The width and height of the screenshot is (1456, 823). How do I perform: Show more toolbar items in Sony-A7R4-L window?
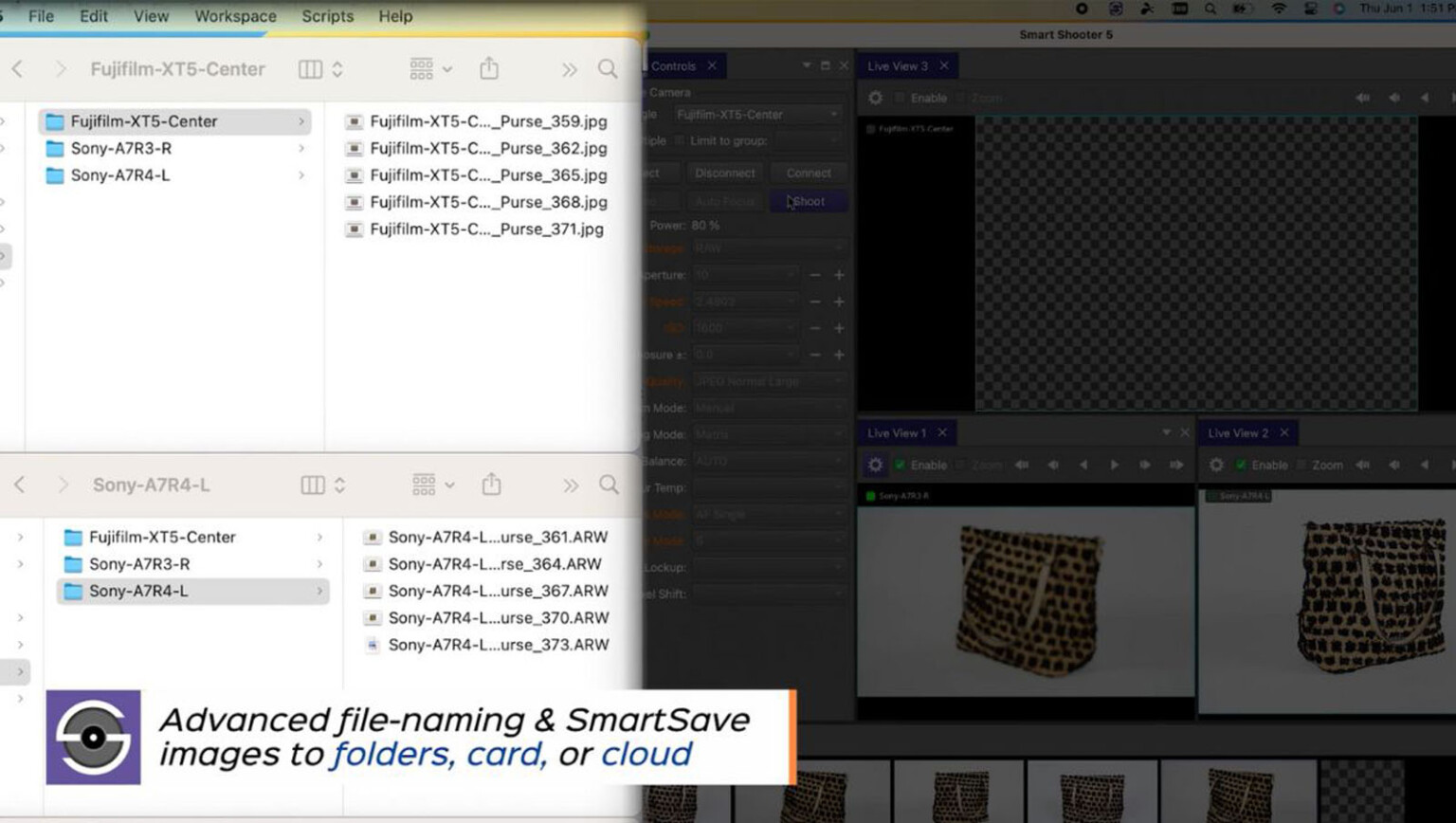click(570, 485)
